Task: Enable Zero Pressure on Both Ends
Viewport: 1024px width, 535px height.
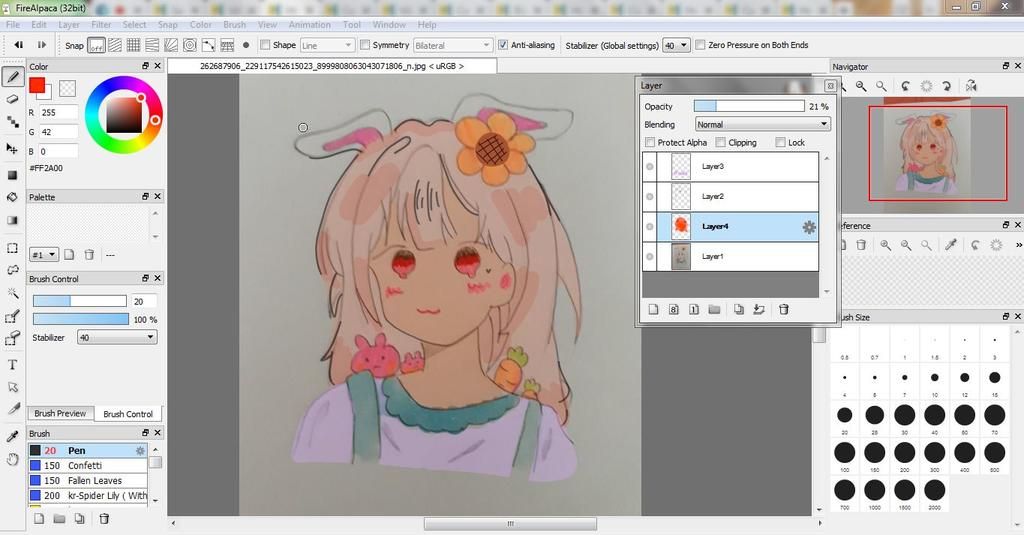Action: click(700, 45)
